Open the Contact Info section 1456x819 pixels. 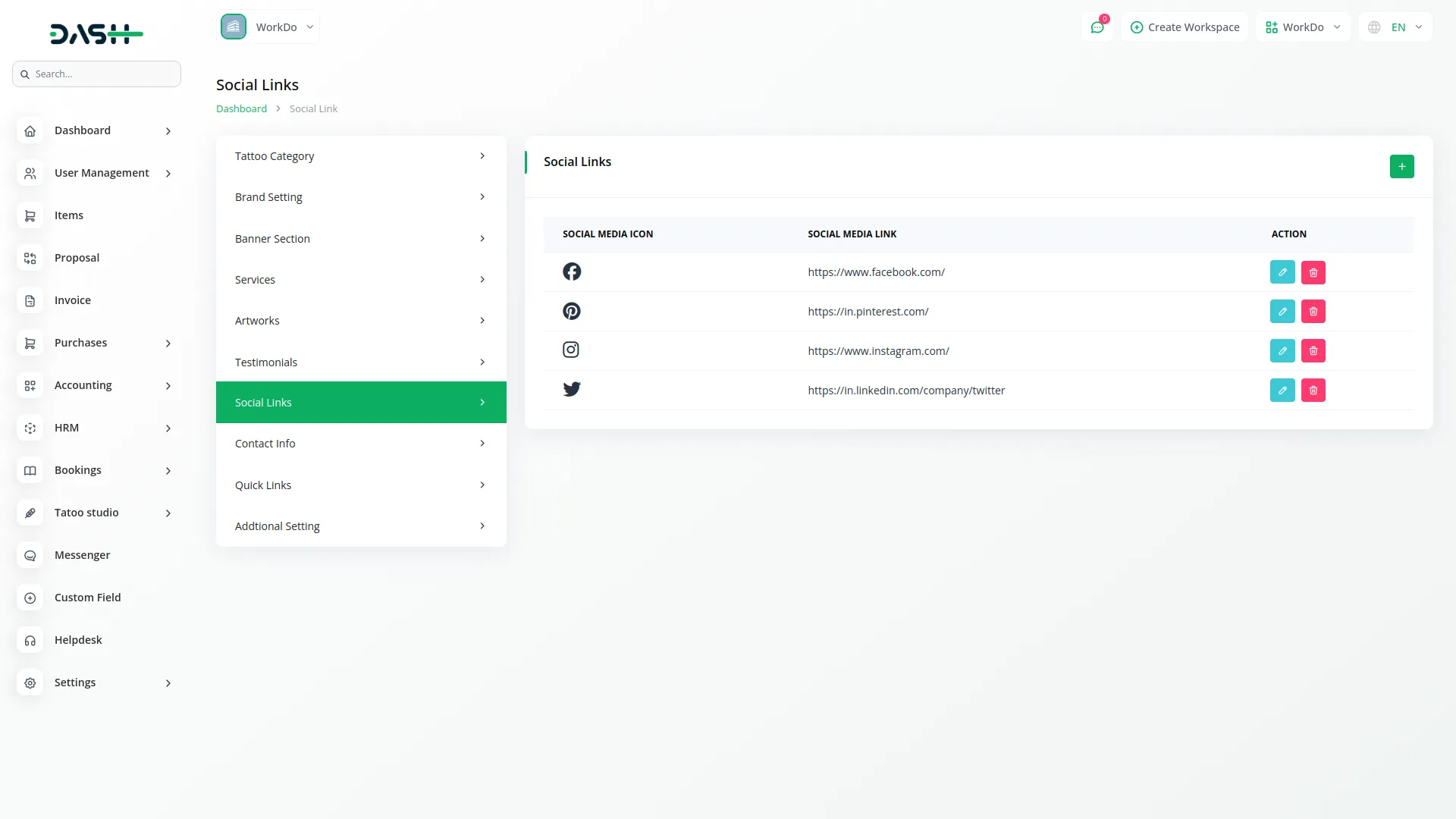tap(361, 444)
